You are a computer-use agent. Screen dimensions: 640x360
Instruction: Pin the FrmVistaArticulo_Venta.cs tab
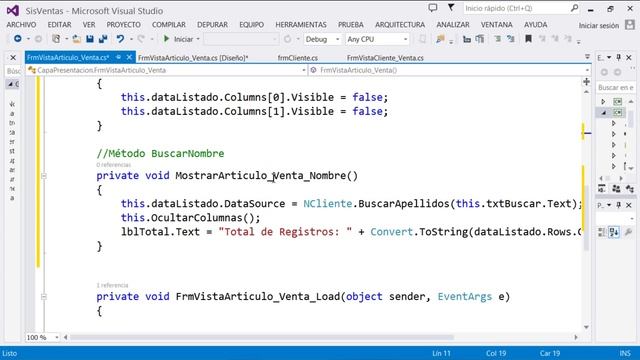coord(118,58)
